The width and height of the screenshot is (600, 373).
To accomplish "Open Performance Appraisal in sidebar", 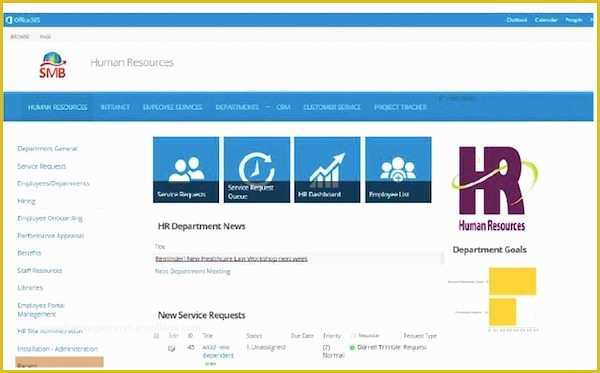I will pos(51,236).
